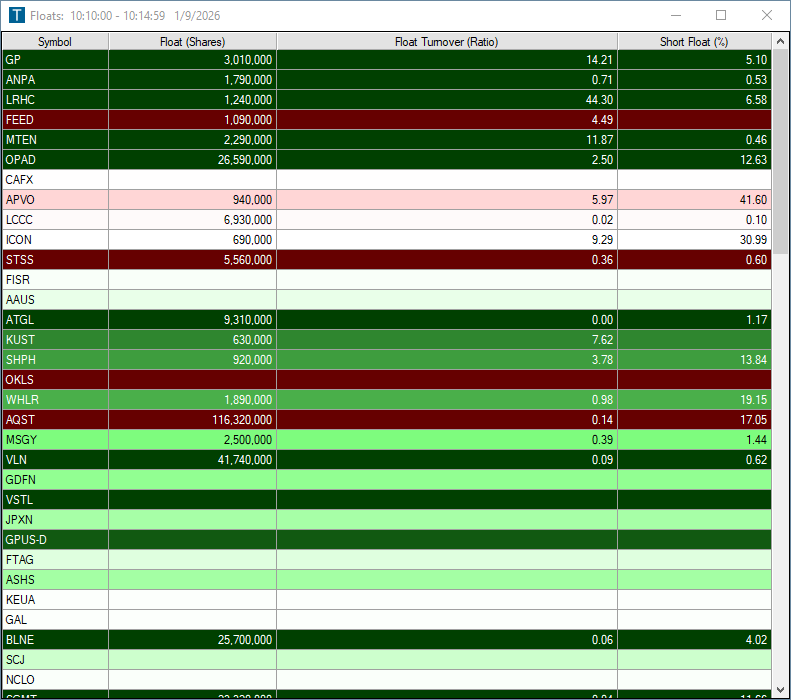Select the JPXN symbol cell
Image resolution: width=791 pixels, height=700 pixels.
[x=55, y=520]
